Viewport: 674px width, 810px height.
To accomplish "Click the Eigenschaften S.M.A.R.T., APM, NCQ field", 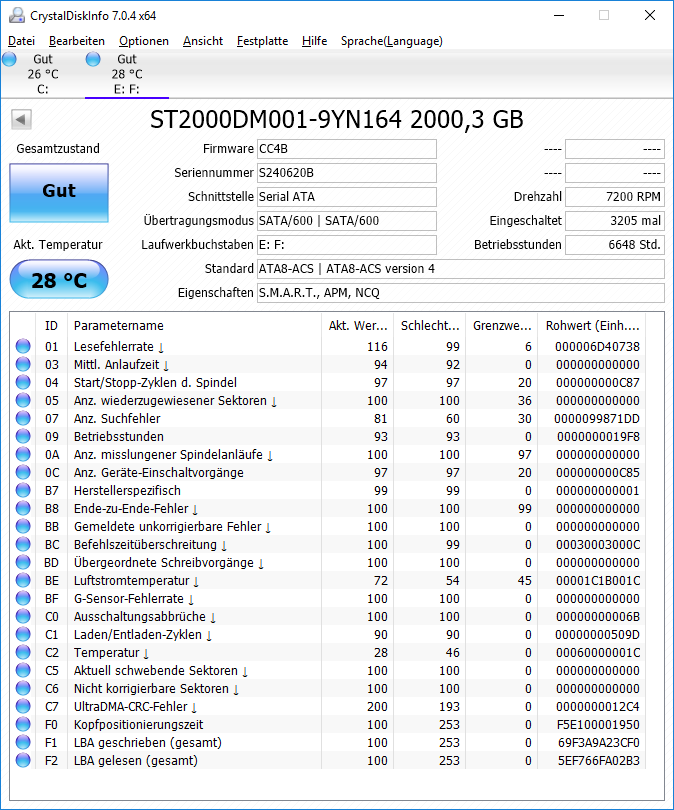I will tap(461, 293).
